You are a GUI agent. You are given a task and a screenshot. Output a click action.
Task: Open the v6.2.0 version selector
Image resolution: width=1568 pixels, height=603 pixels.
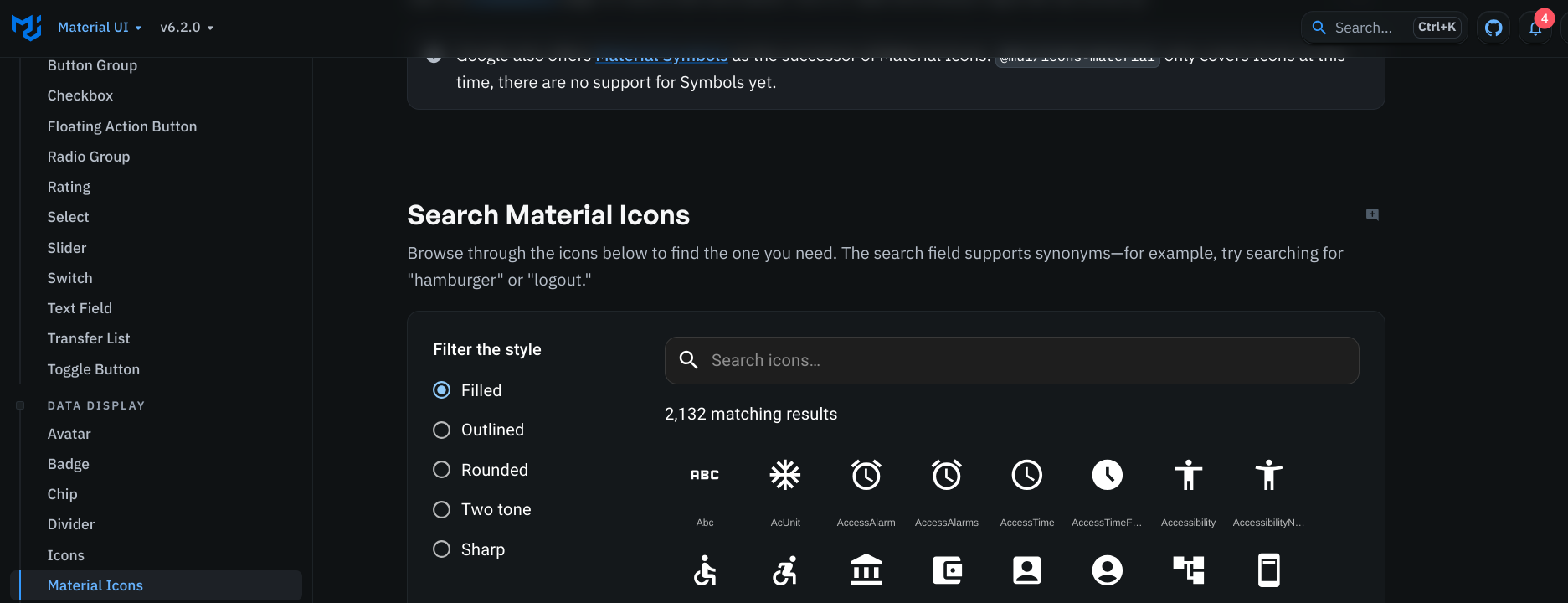tap(185, 27)
